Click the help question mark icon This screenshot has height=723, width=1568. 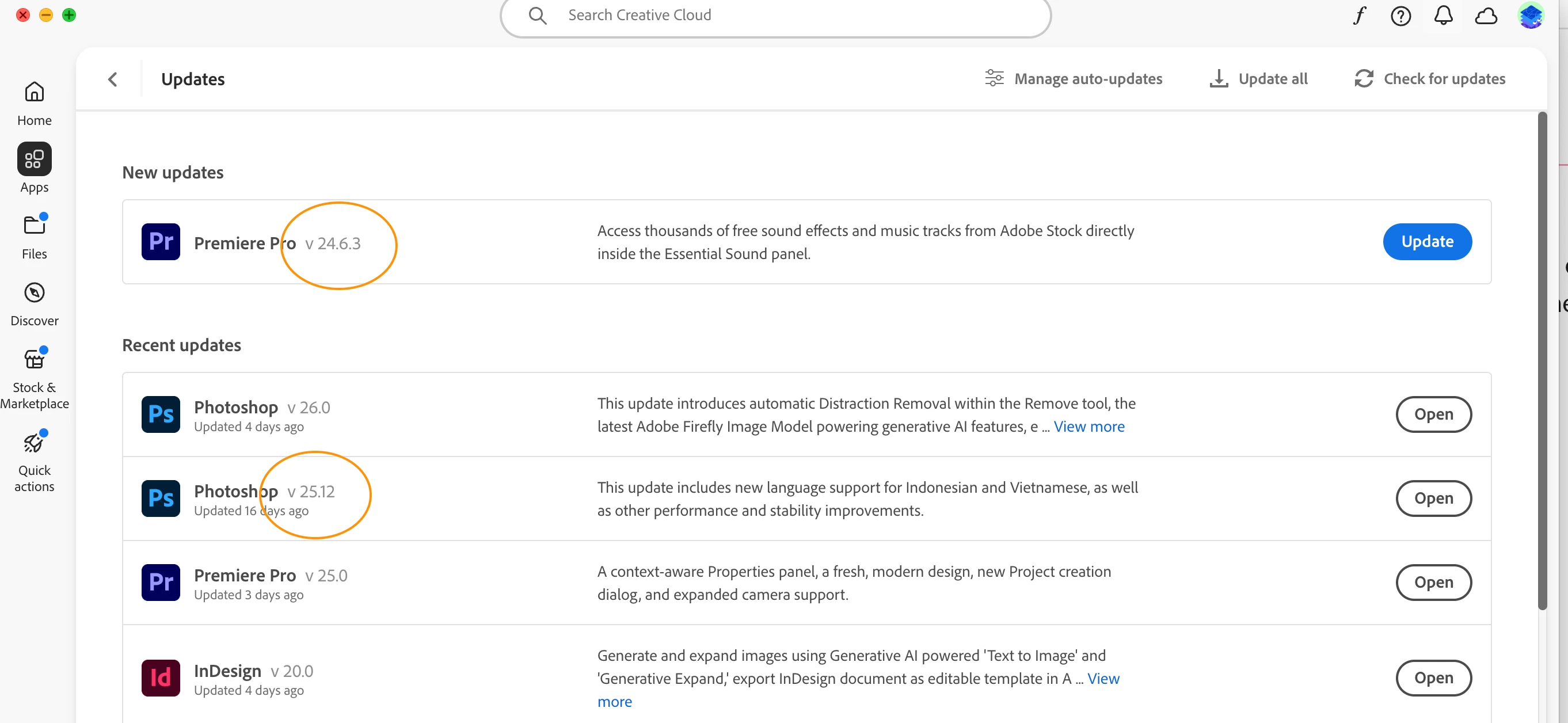coord(1400,15)
